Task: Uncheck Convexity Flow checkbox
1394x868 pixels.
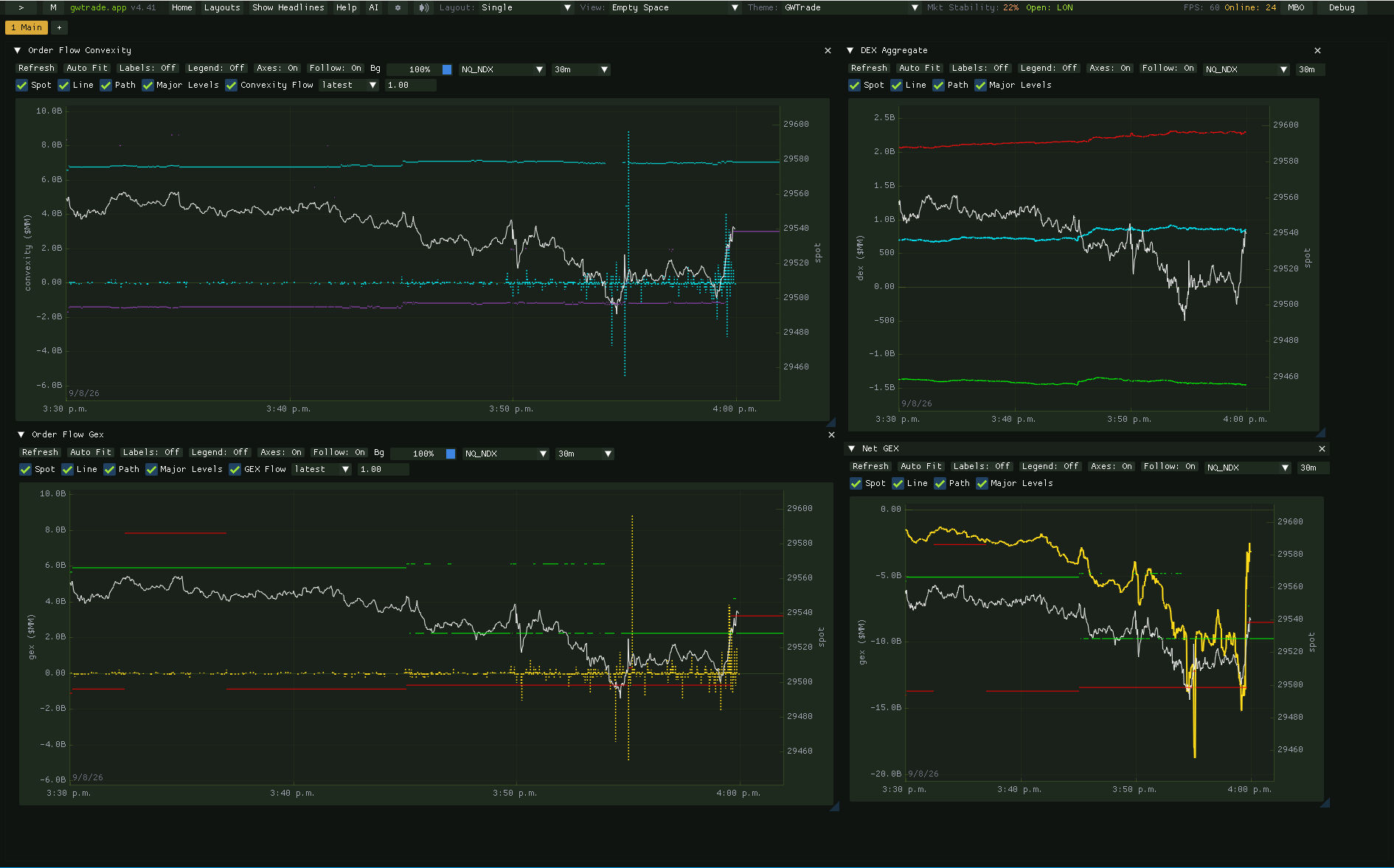Action: [x=232, y=86]
